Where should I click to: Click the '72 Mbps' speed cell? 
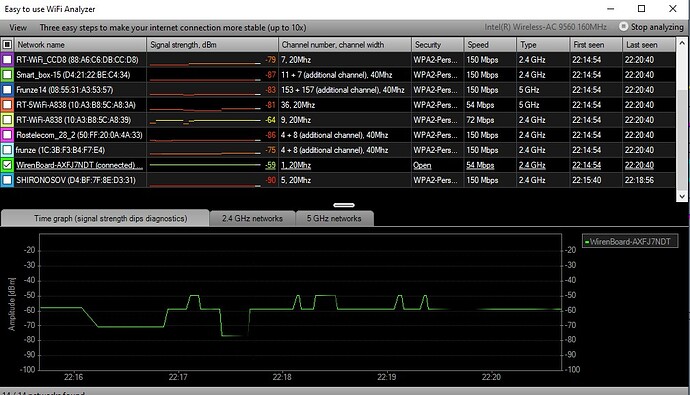480,120
